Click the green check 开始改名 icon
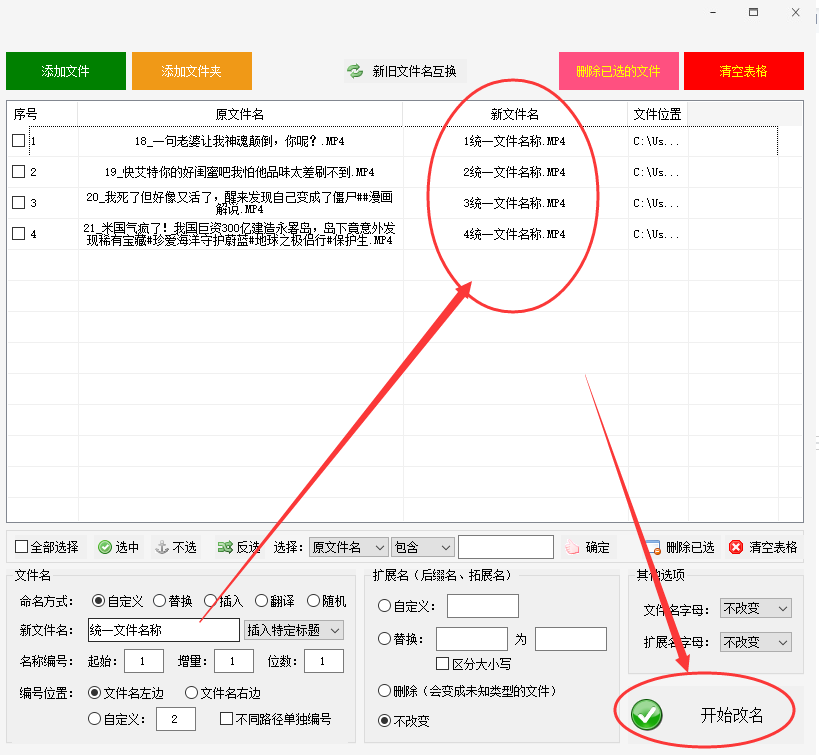This screenshot has width=819, height=755. (x=647, y=715)
